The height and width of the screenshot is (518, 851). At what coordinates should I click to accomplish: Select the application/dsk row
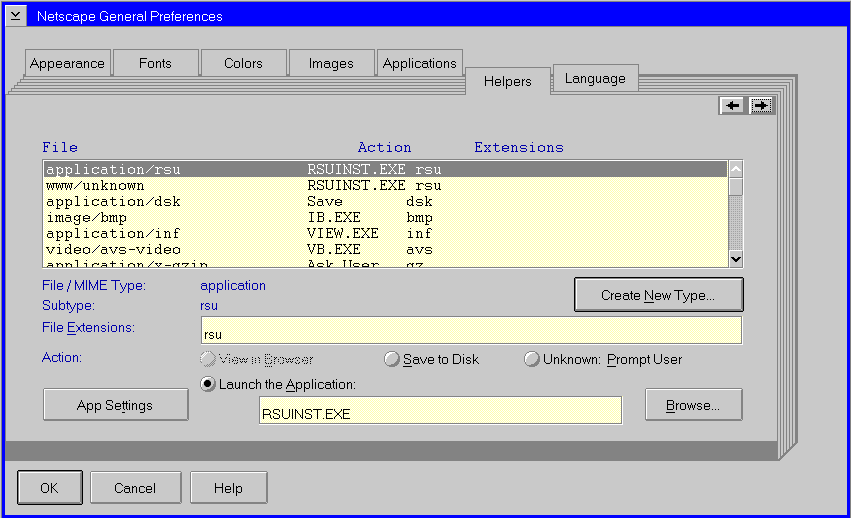385,201
